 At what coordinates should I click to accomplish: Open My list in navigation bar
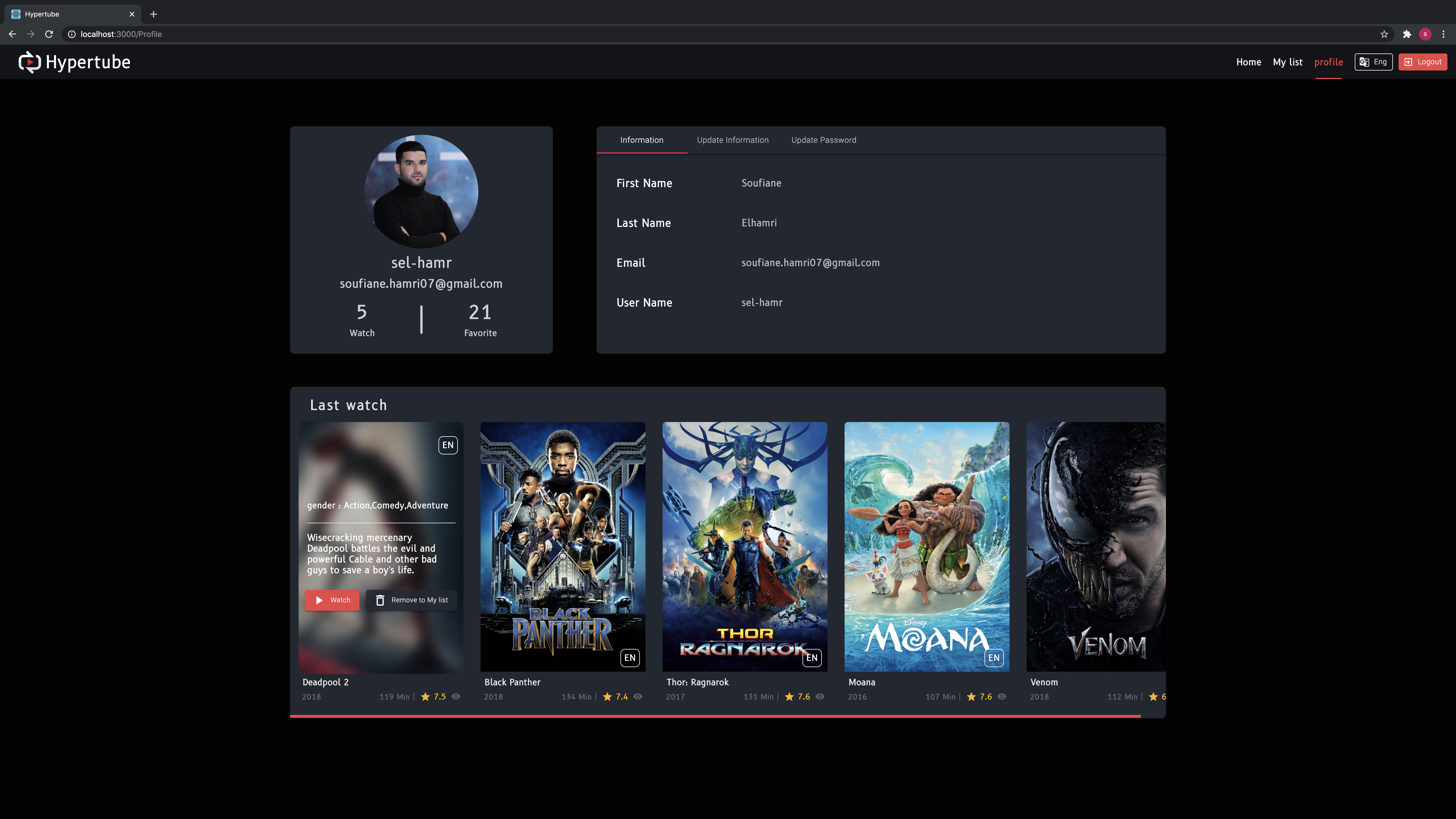pos(1287,62)
